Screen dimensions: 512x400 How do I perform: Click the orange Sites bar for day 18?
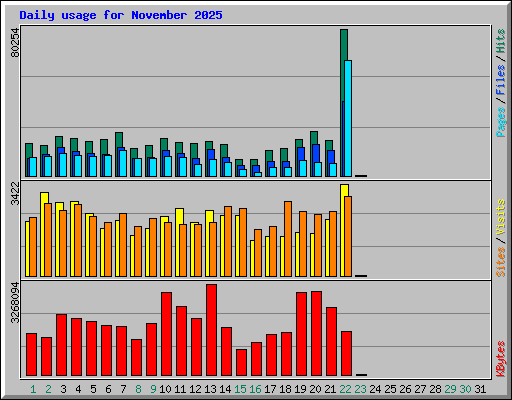coord(288,239)
